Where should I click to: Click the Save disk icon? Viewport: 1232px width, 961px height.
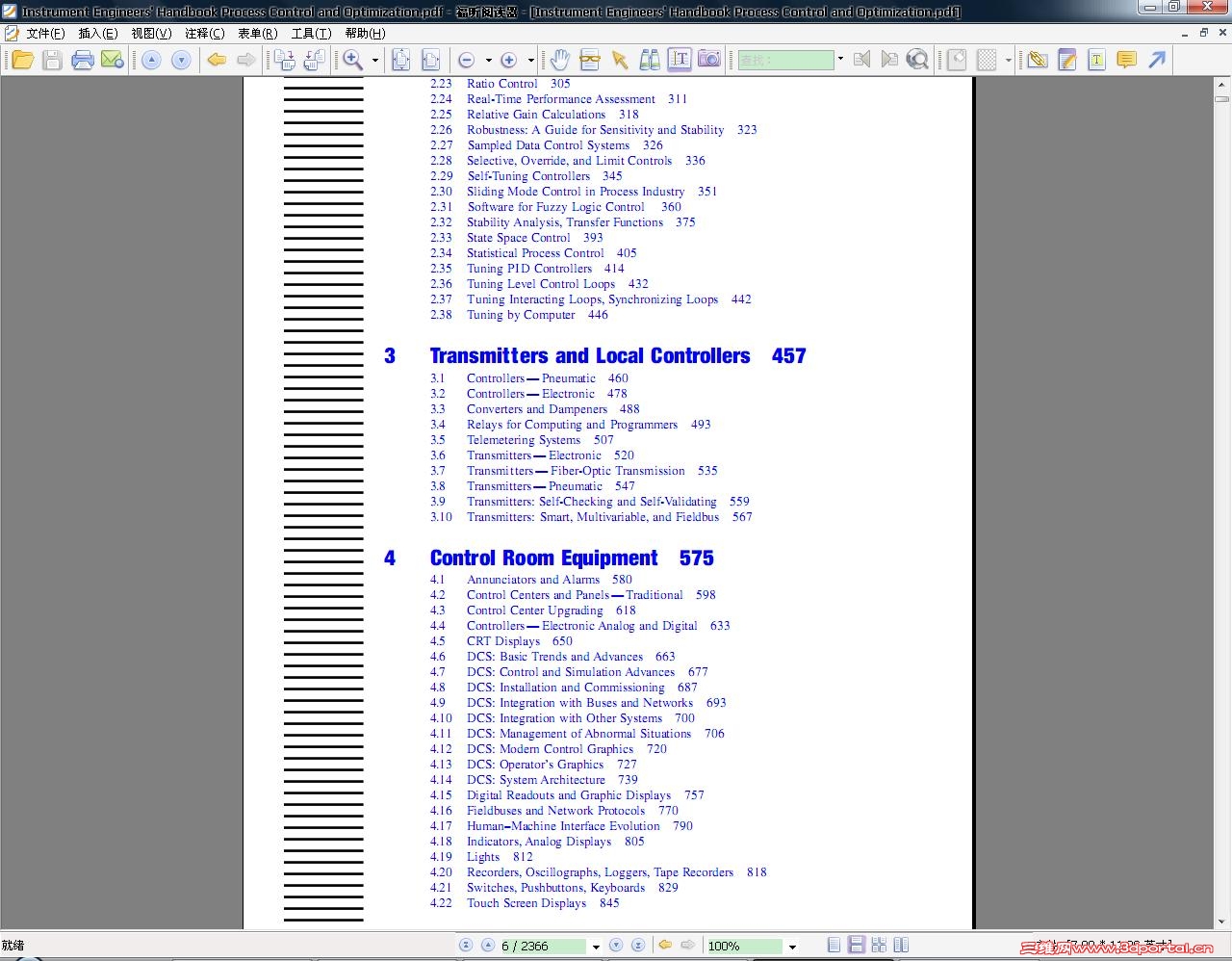(52, 60)
